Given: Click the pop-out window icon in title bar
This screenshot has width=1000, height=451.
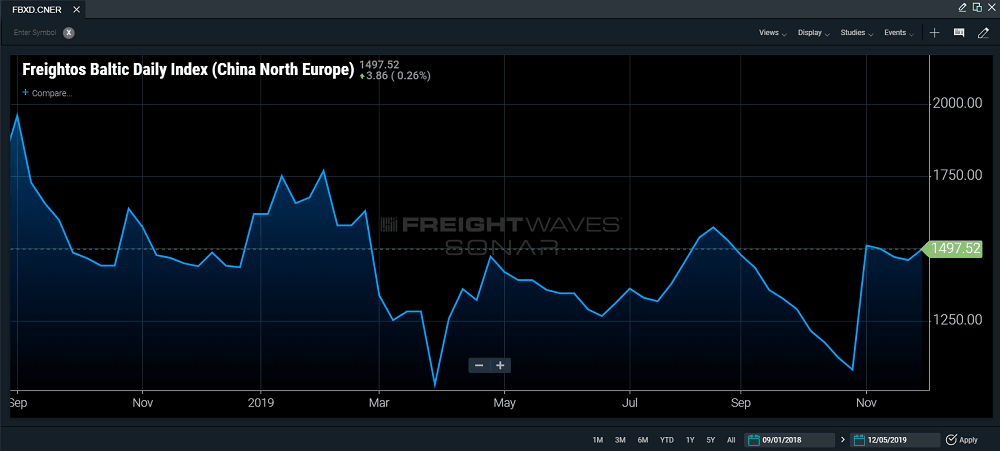Looking at the screenshot, I should [x=978, y=8].
